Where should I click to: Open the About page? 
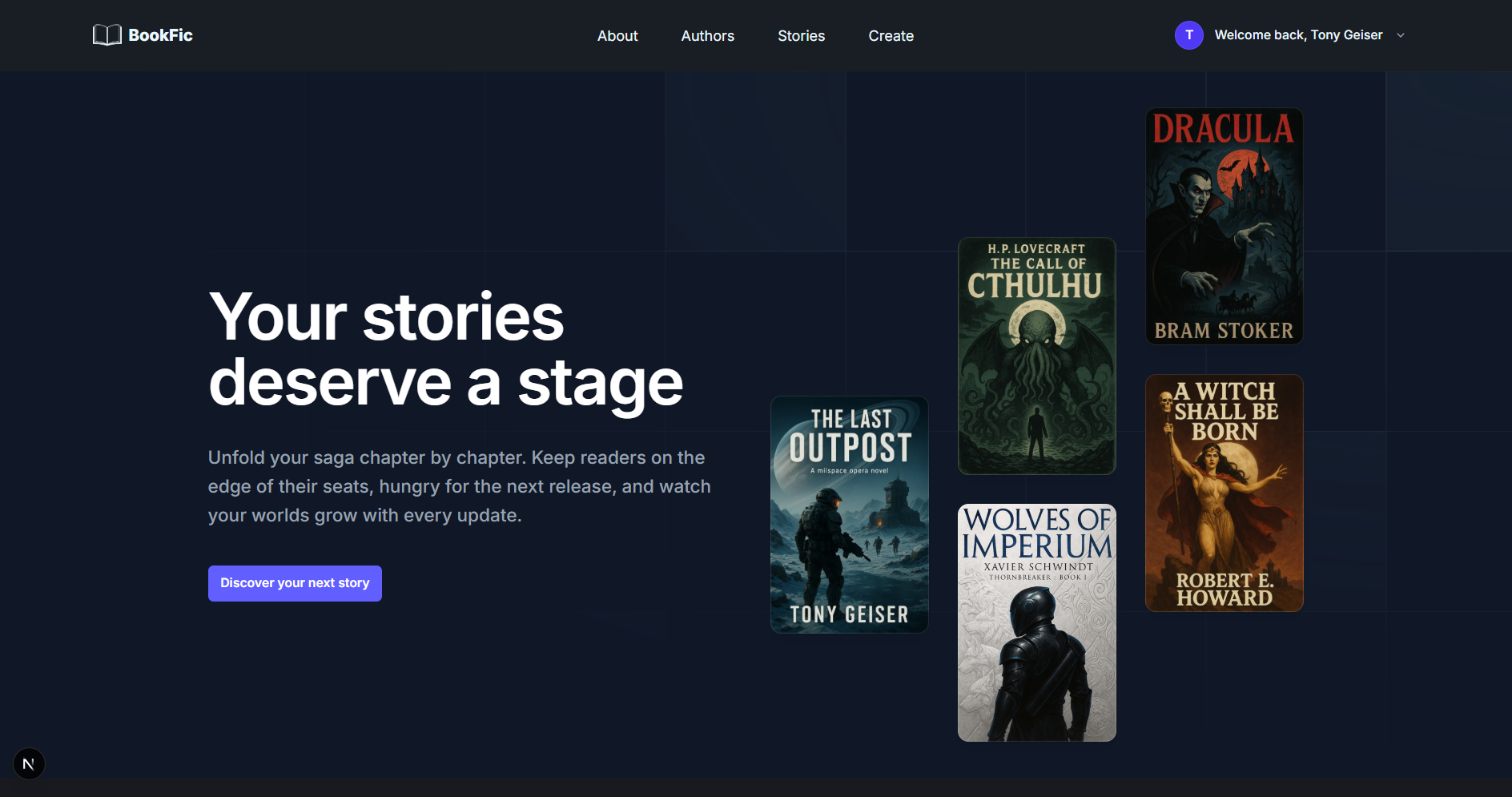[x=617, y=35]
